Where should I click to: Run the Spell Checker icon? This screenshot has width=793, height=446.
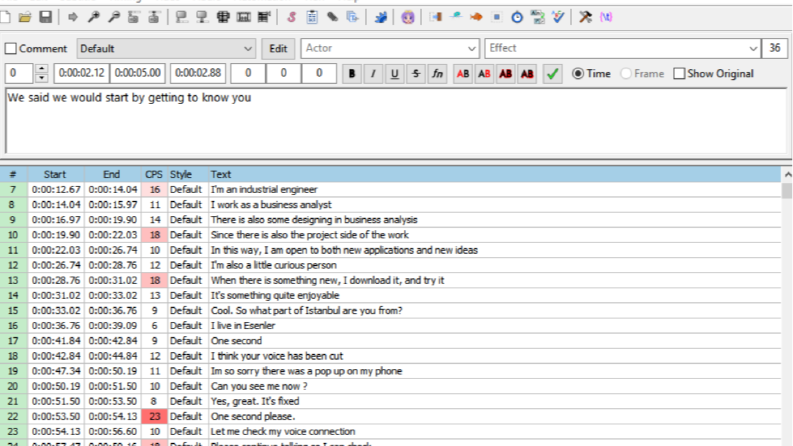558,17
